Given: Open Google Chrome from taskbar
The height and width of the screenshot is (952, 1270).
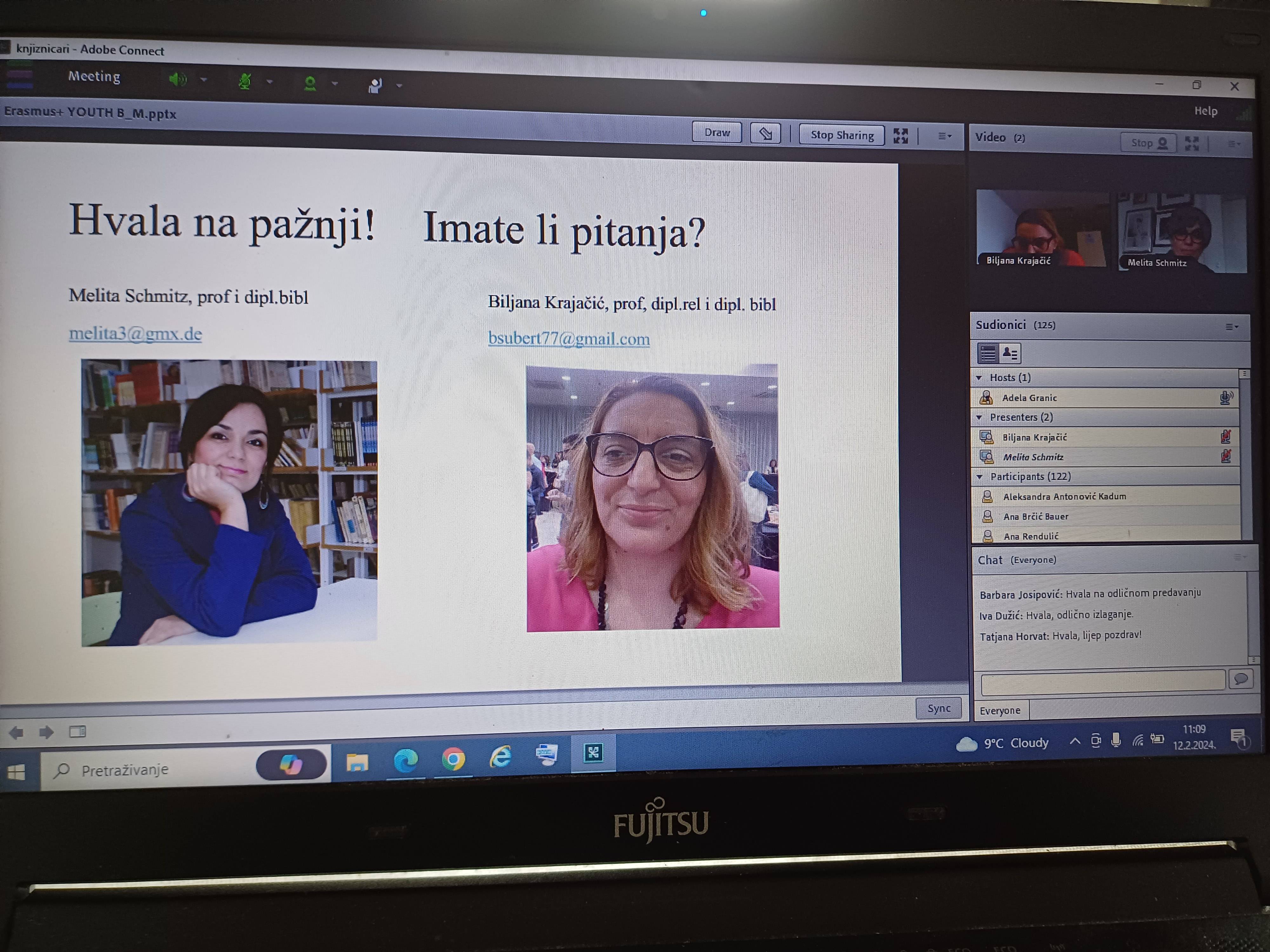Looking at the screenshot, I should (x=453, y=759).
